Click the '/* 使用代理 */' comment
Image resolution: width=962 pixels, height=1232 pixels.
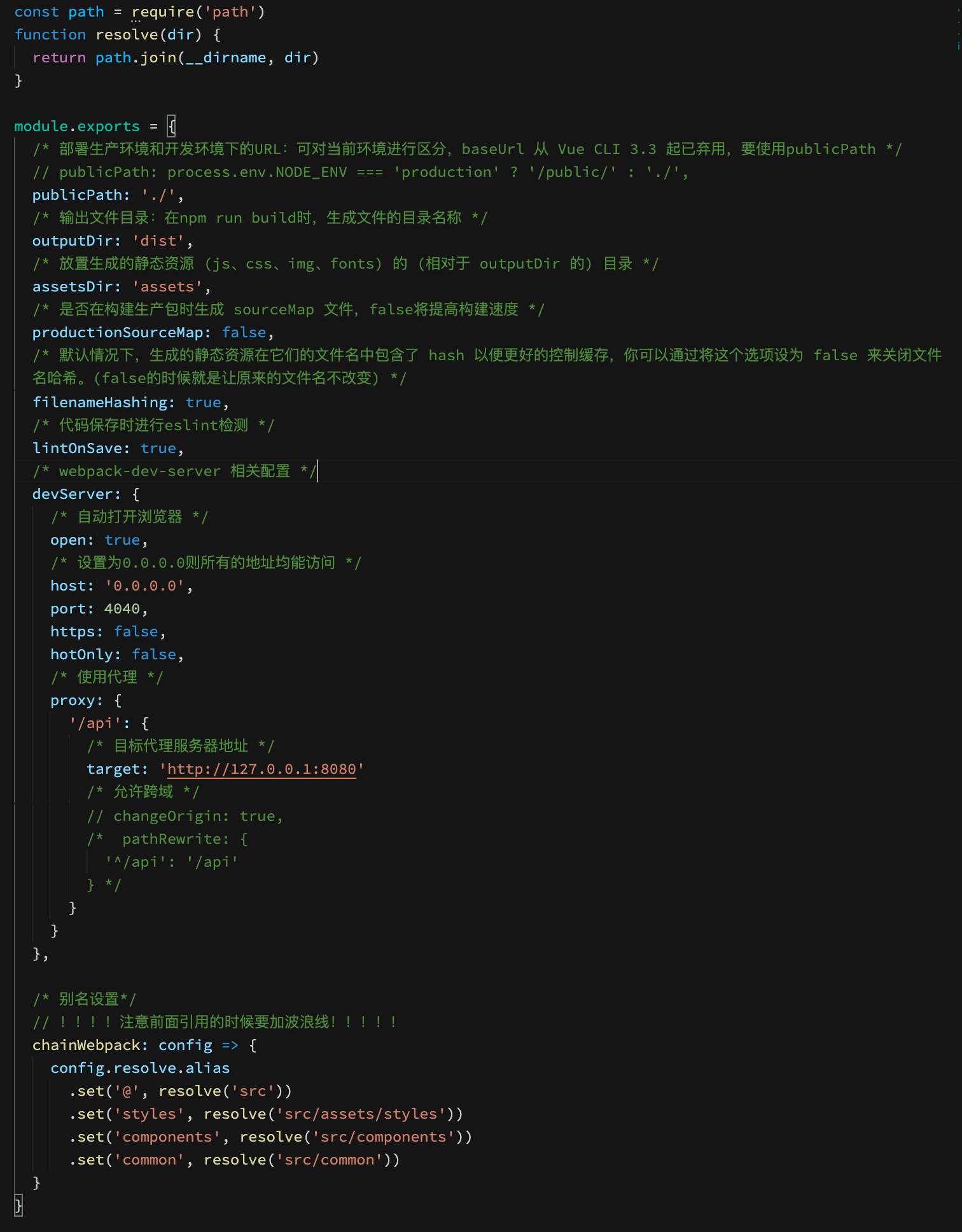tap(107, 677)
